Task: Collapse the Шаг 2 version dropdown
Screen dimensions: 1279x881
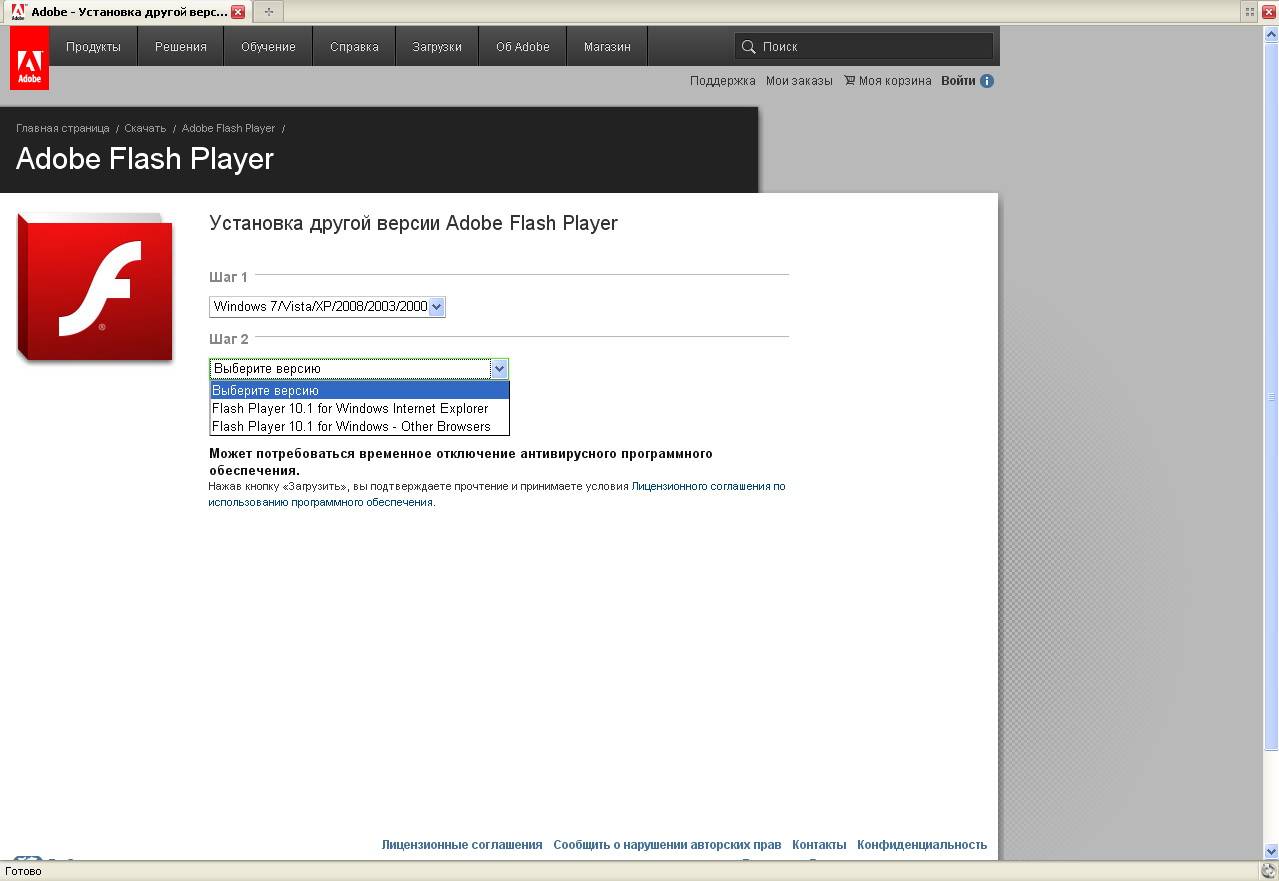Action: click(499, 369)
